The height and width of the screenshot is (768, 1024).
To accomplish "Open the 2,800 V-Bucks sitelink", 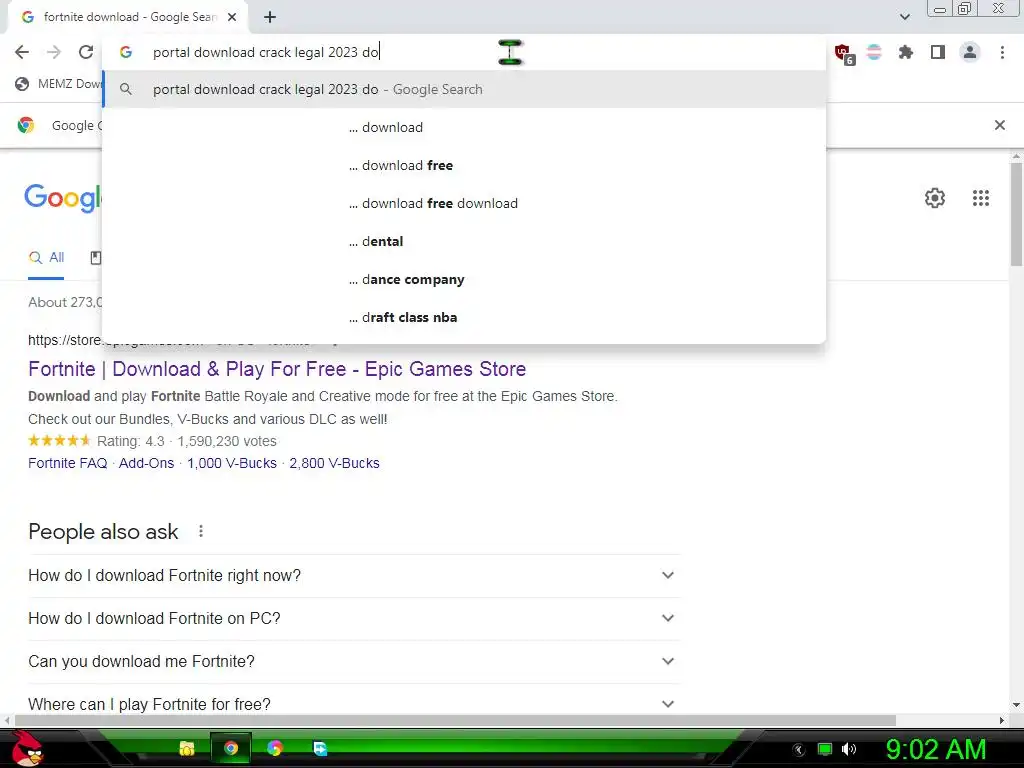I will pos(334,463).
